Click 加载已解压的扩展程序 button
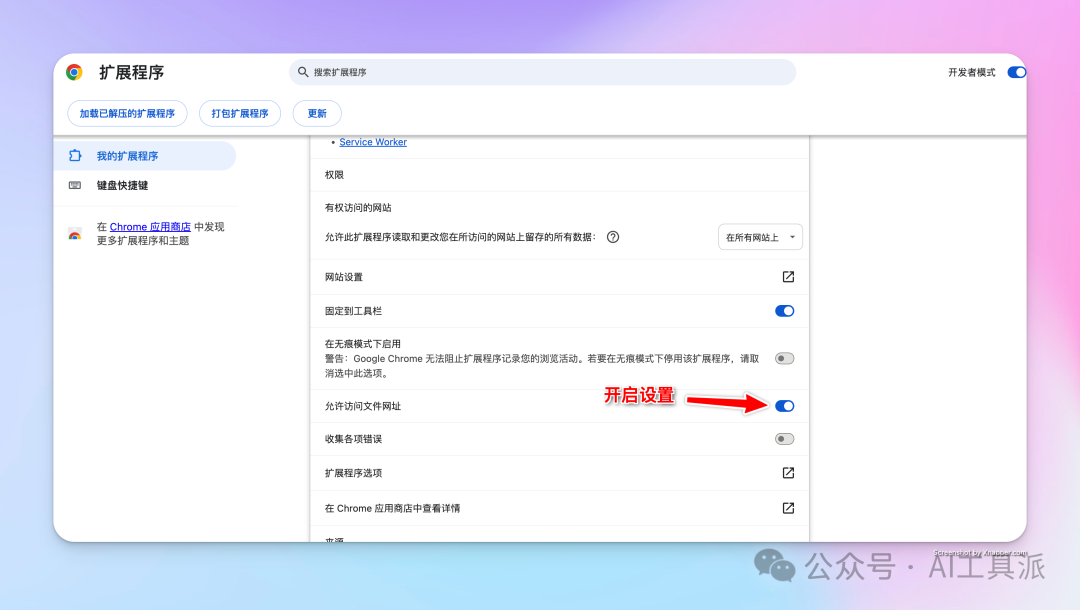 tap(127, 114)
